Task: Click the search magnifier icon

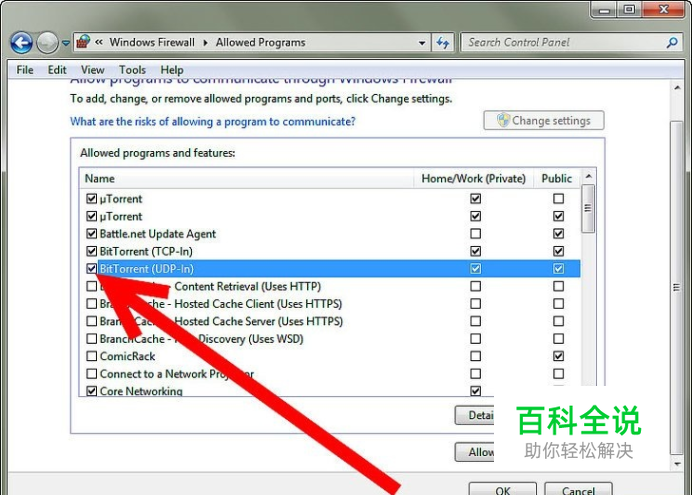Action: click(672, 42)
